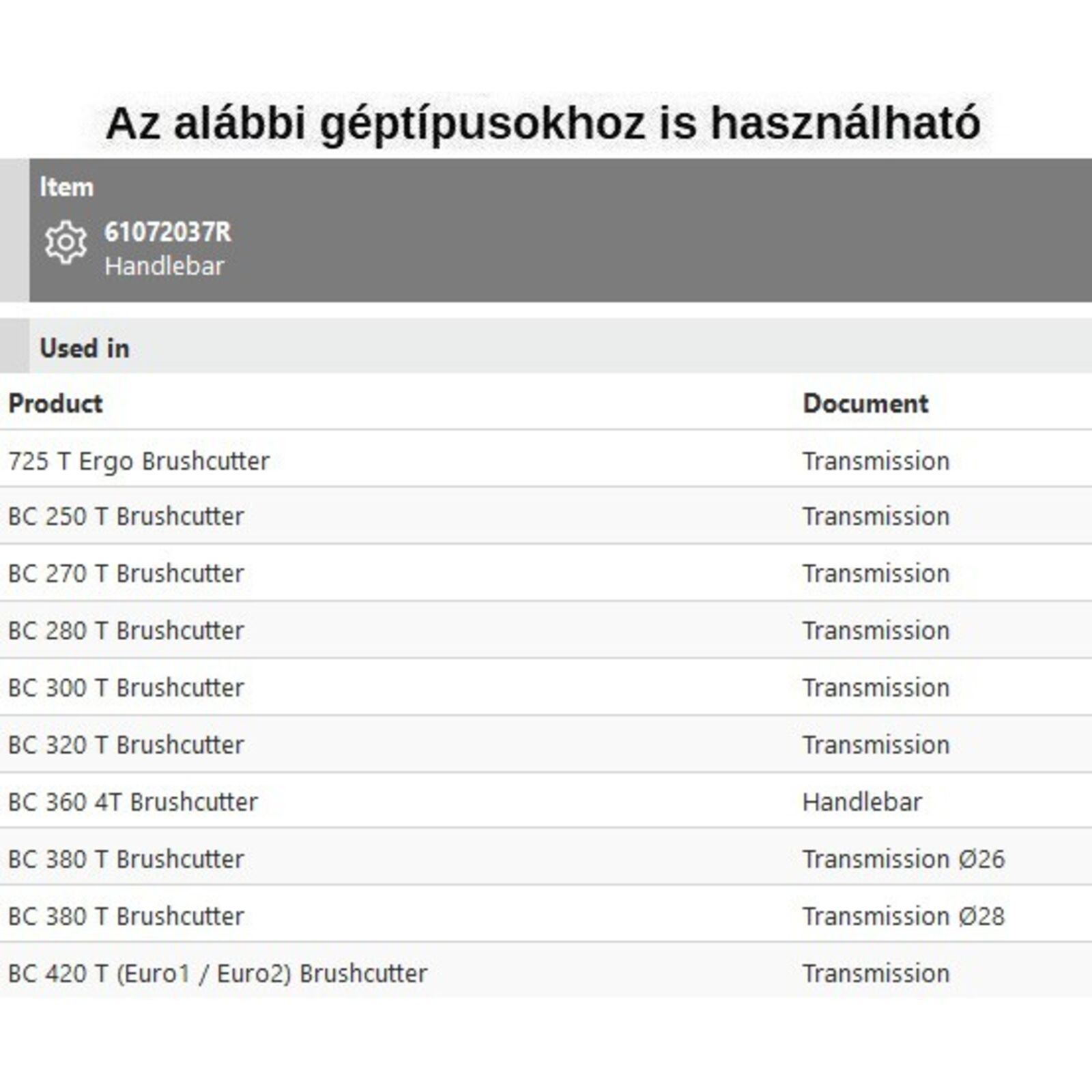Open the Handlebar document for BC 360 4T
Image resolution: width=1092 pixels, height=1092 pixels.
point(862,802)
